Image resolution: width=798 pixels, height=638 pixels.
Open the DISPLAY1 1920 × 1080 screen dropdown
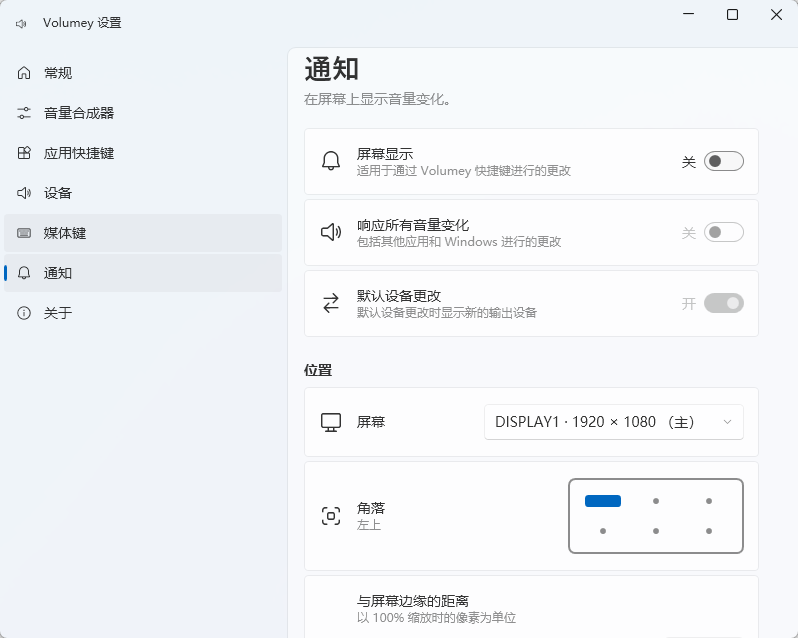[614, 422]
